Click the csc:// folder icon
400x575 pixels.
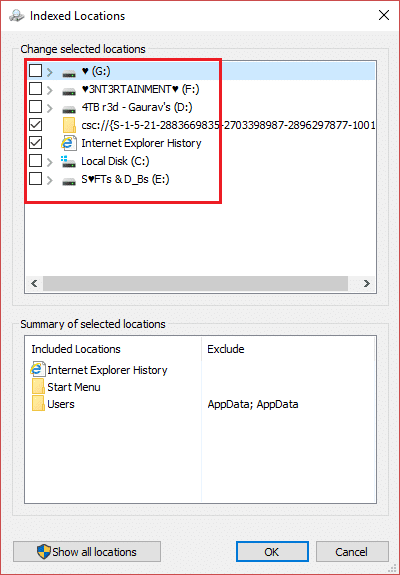[x=69, y=125]
